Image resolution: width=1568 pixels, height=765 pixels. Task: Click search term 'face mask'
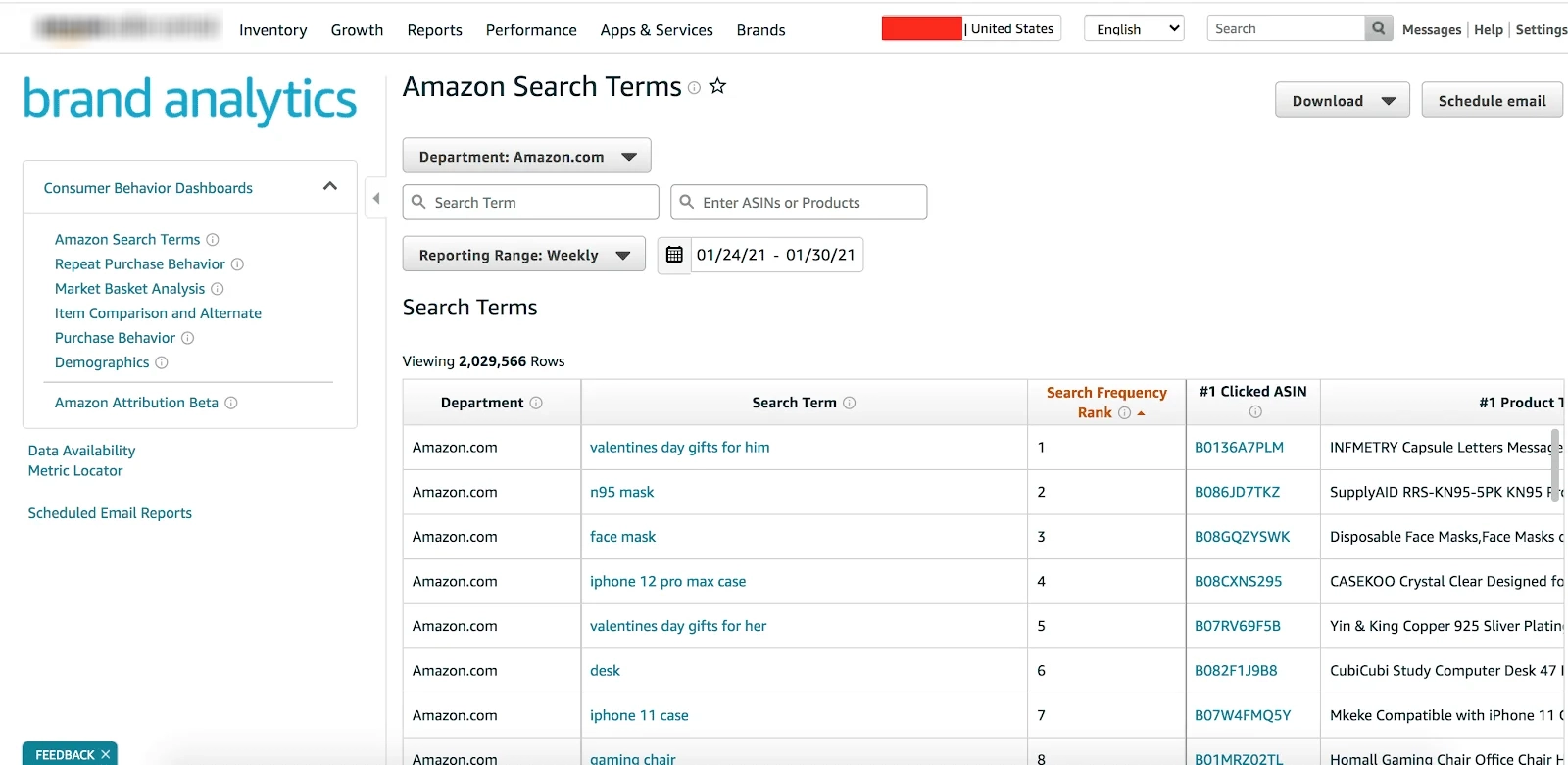[622, 537]
